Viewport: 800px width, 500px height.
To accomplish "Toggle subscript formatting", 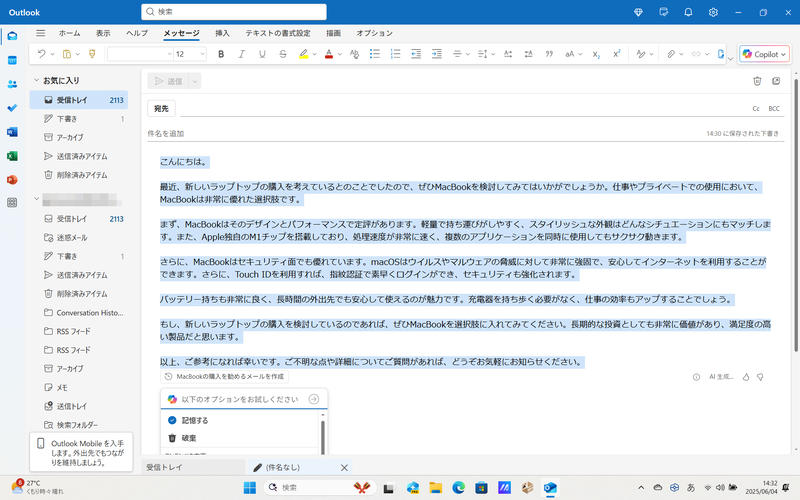I will (x=596, y=54).
